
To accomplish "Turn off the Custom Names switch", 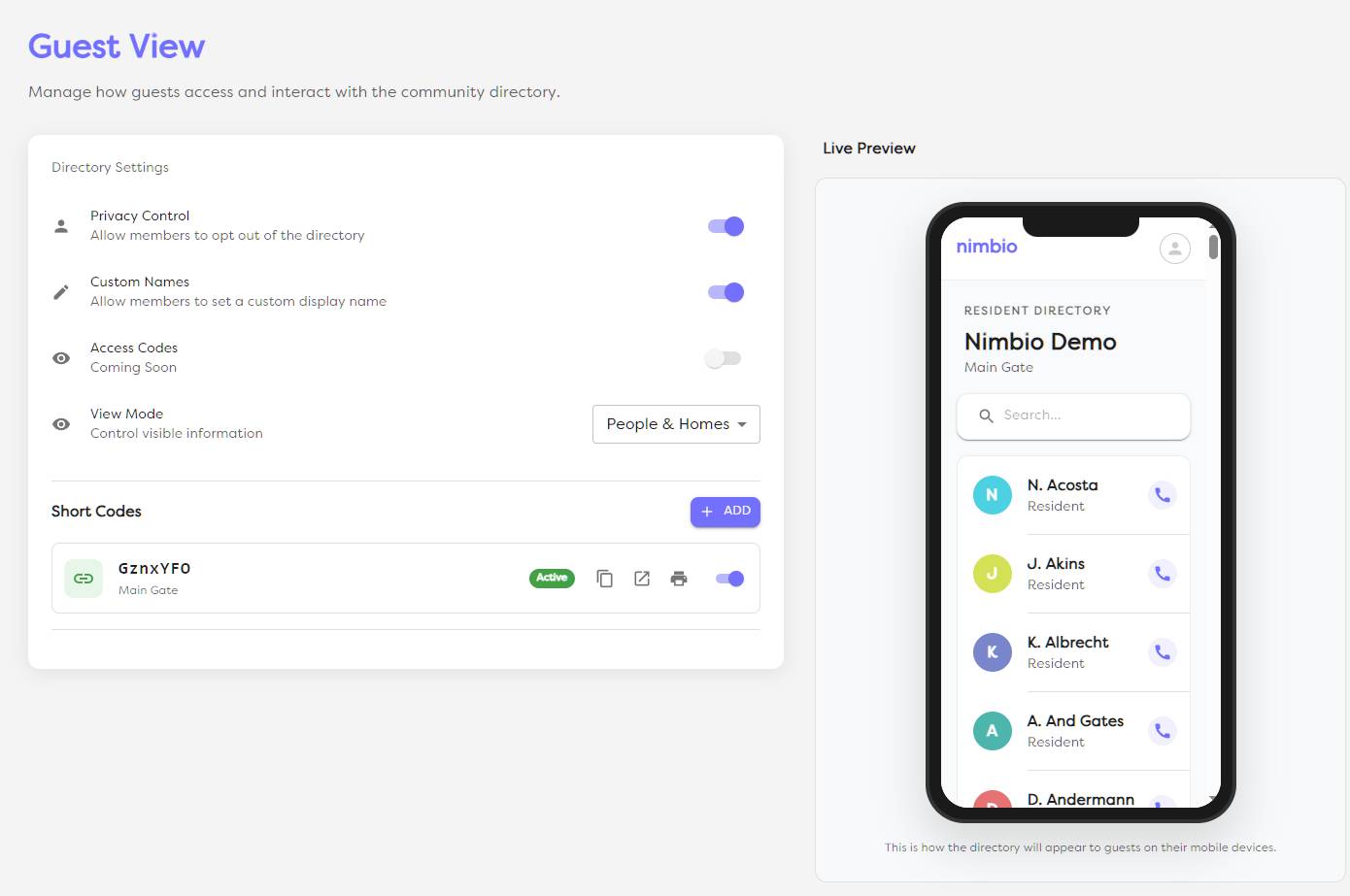I will pos(726,292).
